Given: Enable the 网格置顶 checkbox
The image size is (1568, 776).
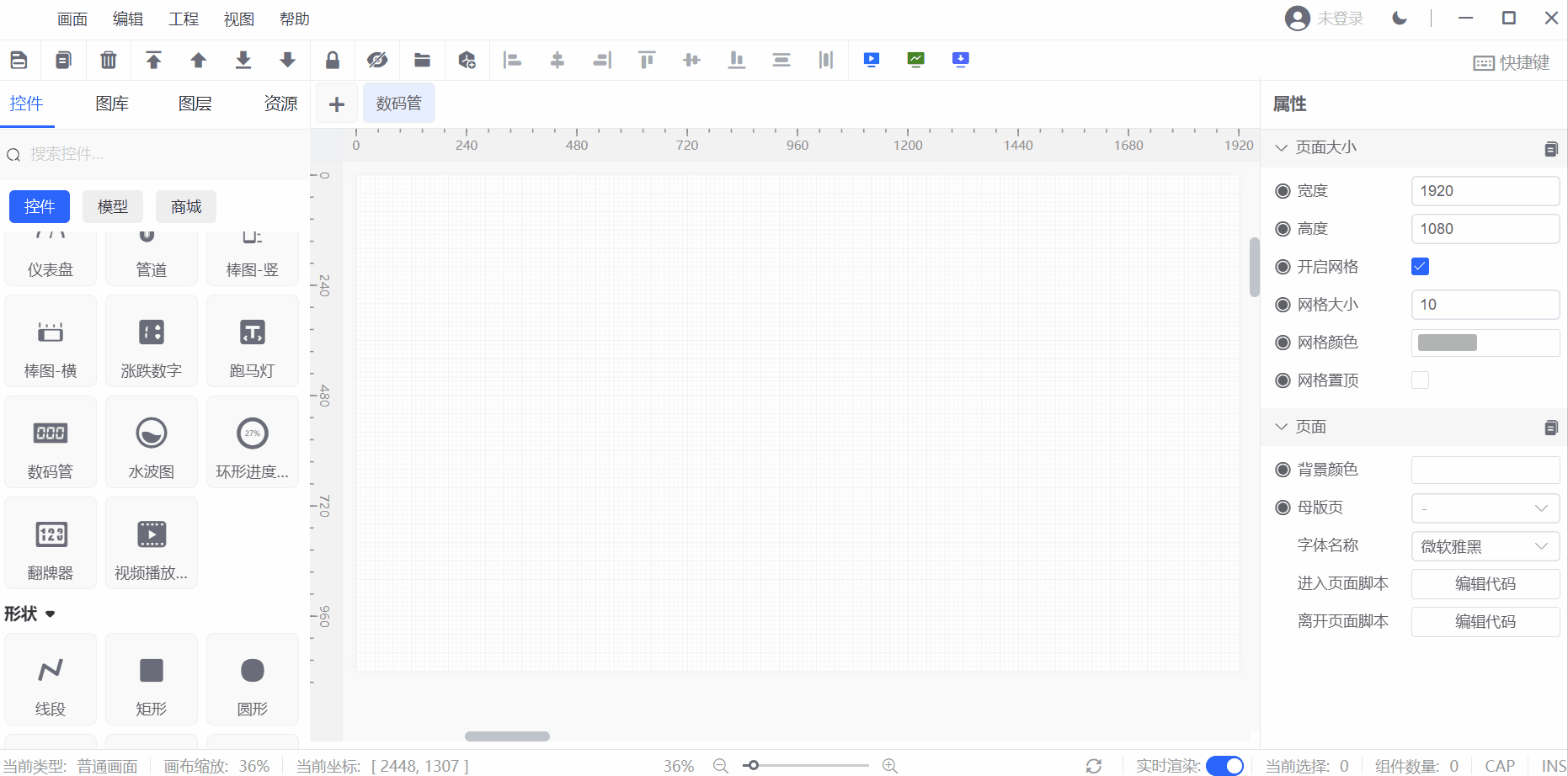Looking at the screenshot, I should 1420,380.
